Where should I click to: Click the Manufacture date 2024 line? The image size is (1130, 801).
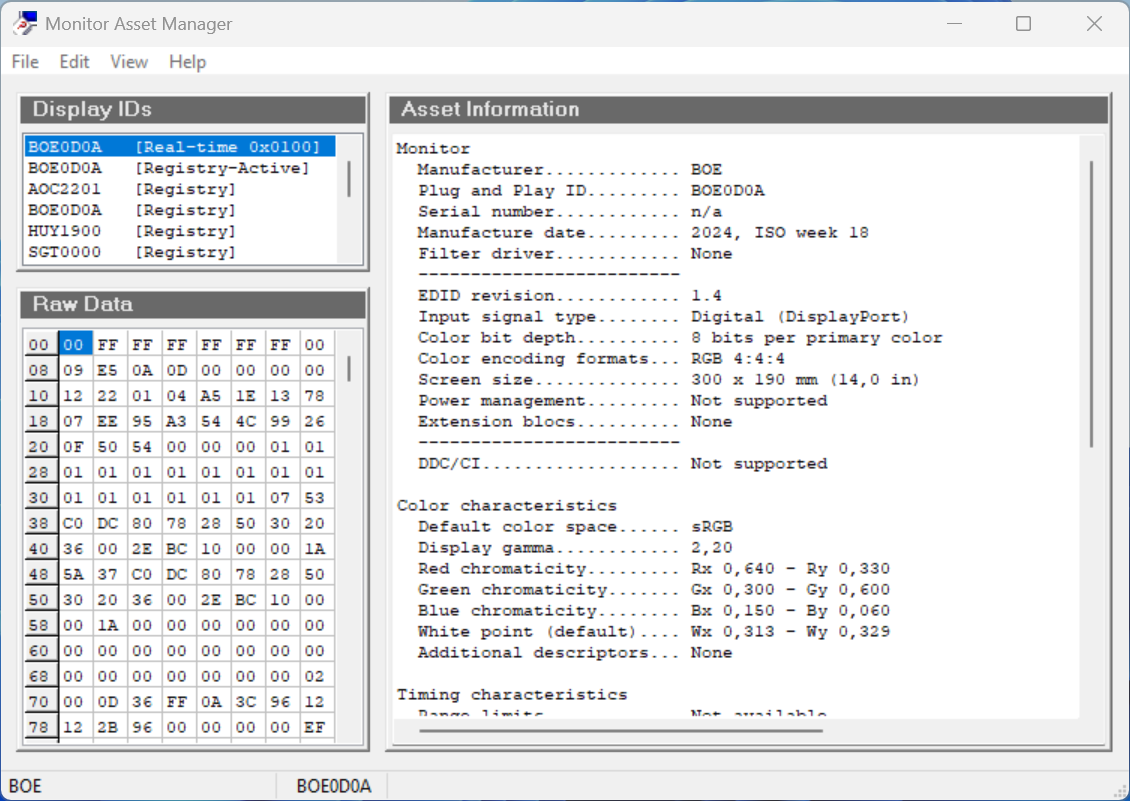tap(643, 233)
